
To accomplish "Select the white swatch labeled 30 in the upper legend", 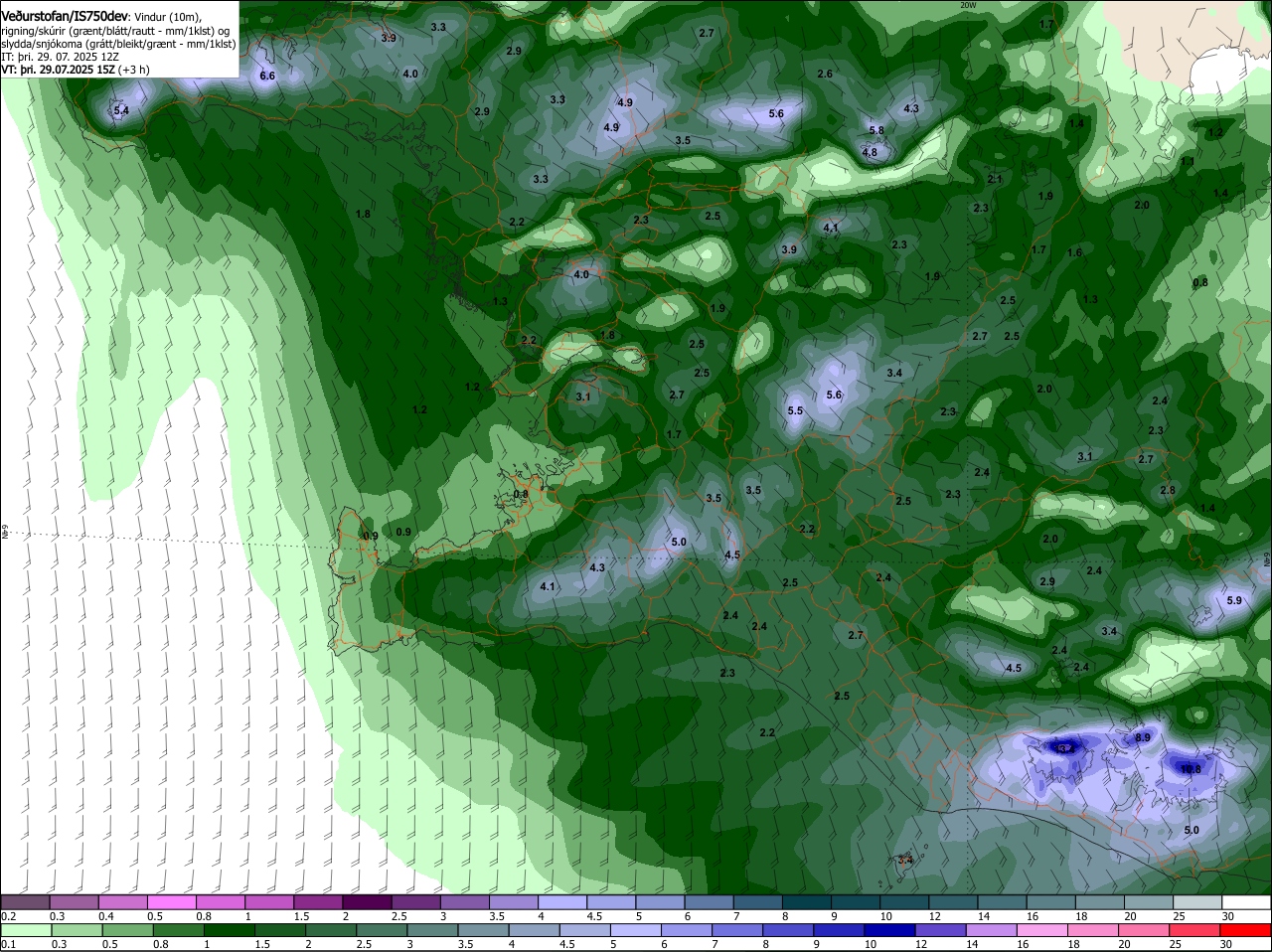I will coord(1246,902).
